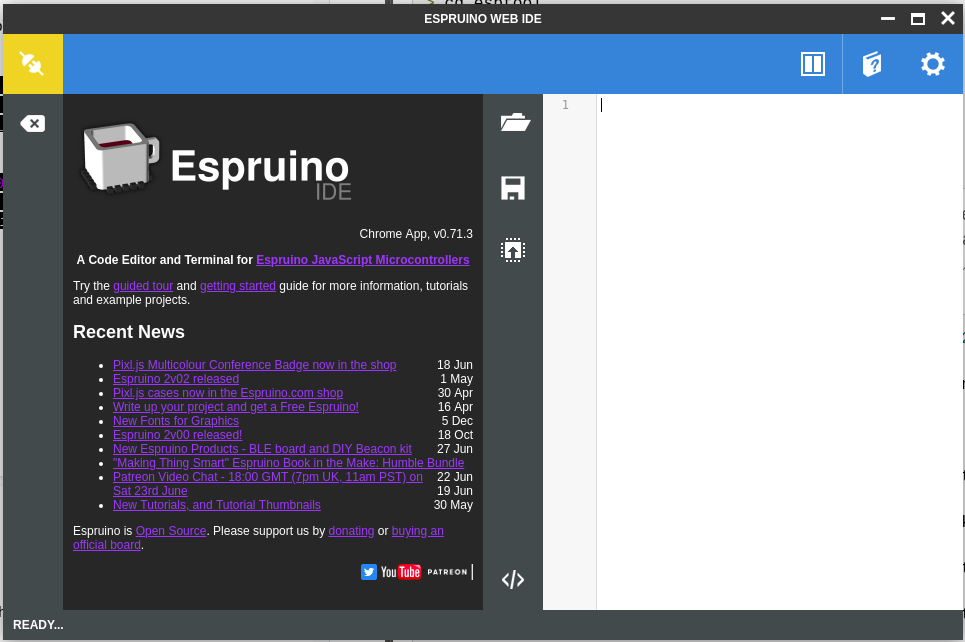
Task: Visit the Espruino JavaScript Microcontrollers page
Action: (x=362, y=259)
